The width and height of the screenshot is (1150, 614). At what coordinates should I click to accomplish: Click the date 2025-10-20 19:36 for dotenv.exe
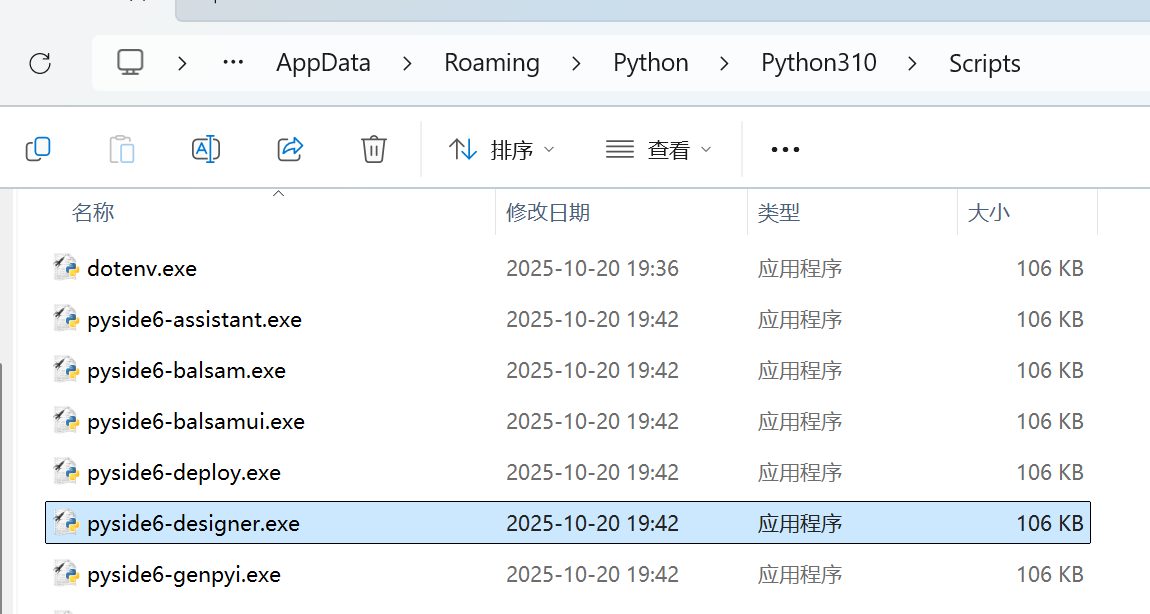click(593, 268)
